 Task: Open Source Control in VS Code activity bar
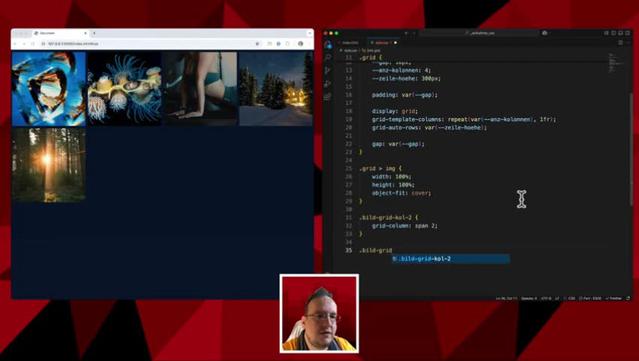point(328,70)
